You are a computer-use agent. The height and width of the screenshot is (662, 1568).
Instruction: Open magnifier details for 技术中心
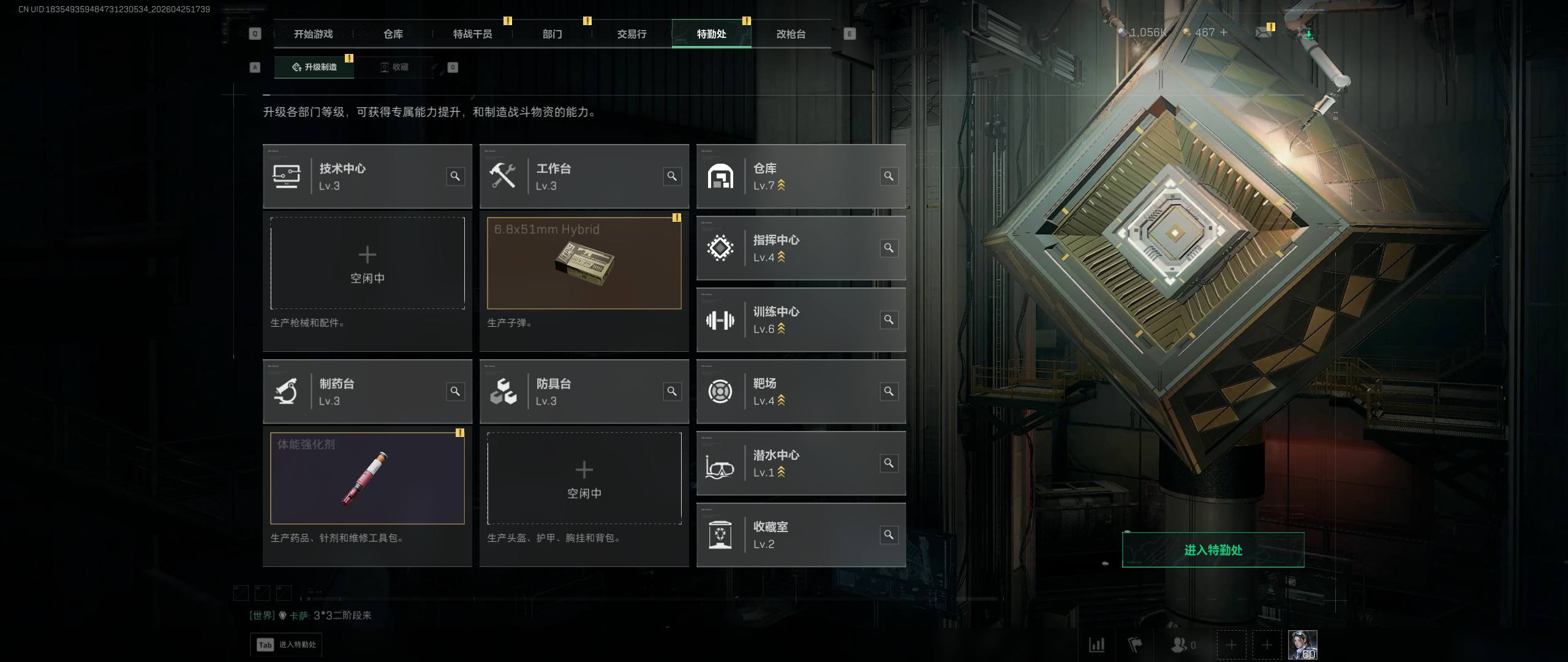455,177
